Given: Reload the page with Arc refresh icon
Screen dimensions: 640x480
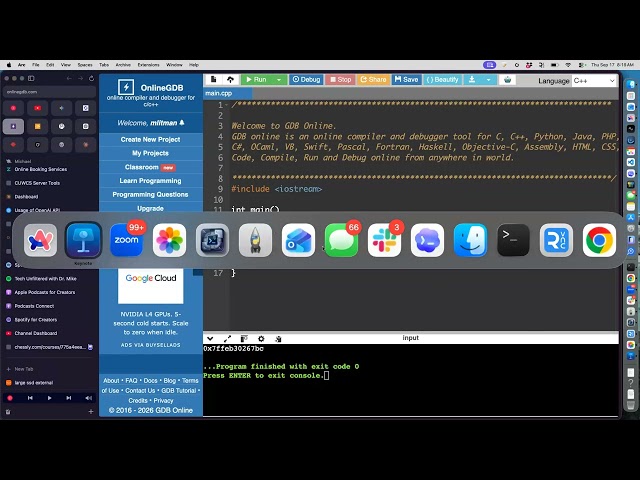Looking at the screenshot, I should tap(91, 78).
